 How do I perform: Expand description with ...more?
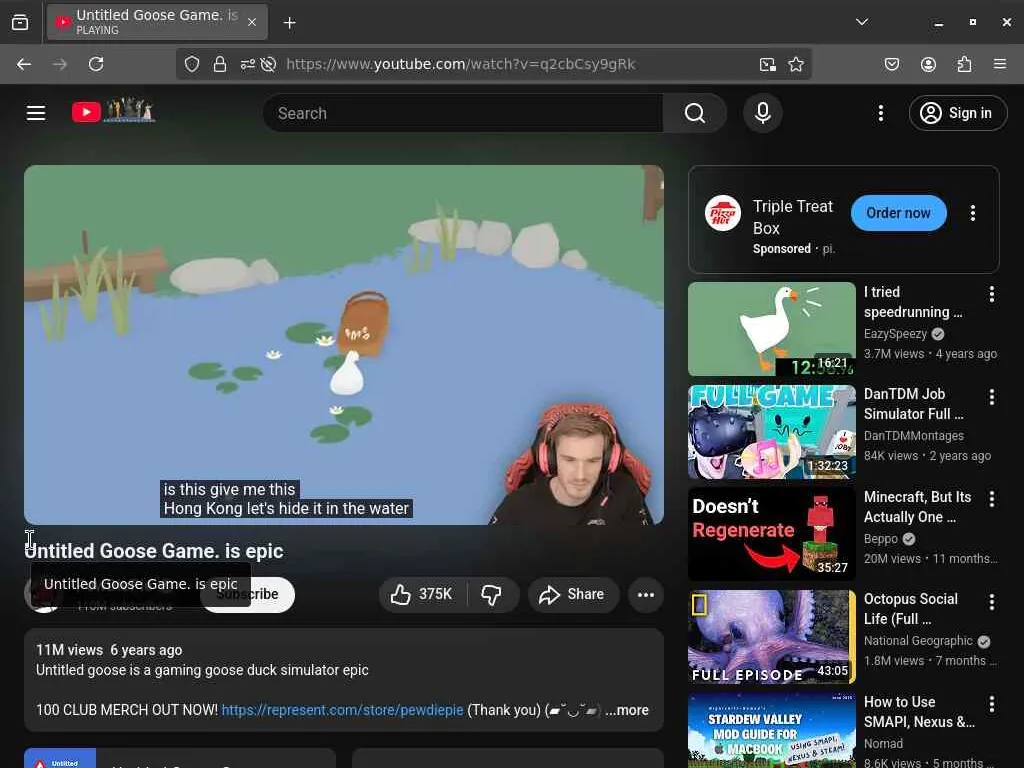[x=626, y=710]
